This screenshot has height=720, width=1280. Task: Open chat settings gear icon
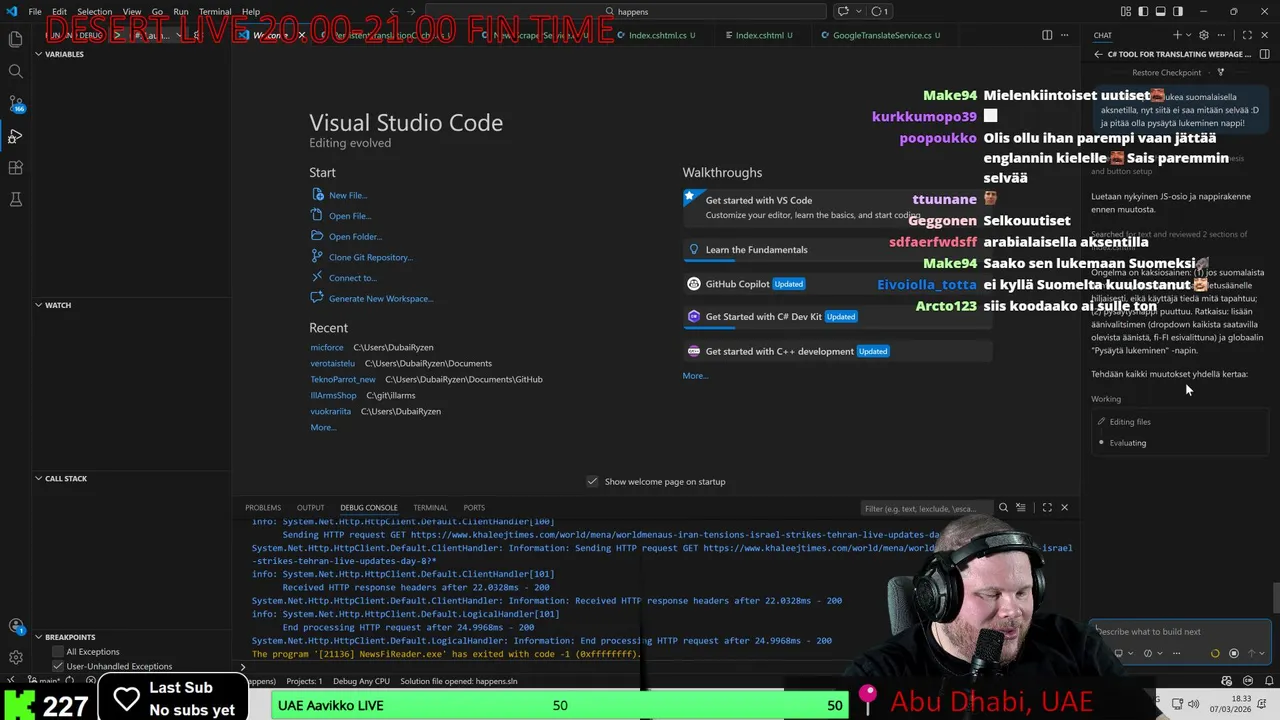(x=1204, y=35)
